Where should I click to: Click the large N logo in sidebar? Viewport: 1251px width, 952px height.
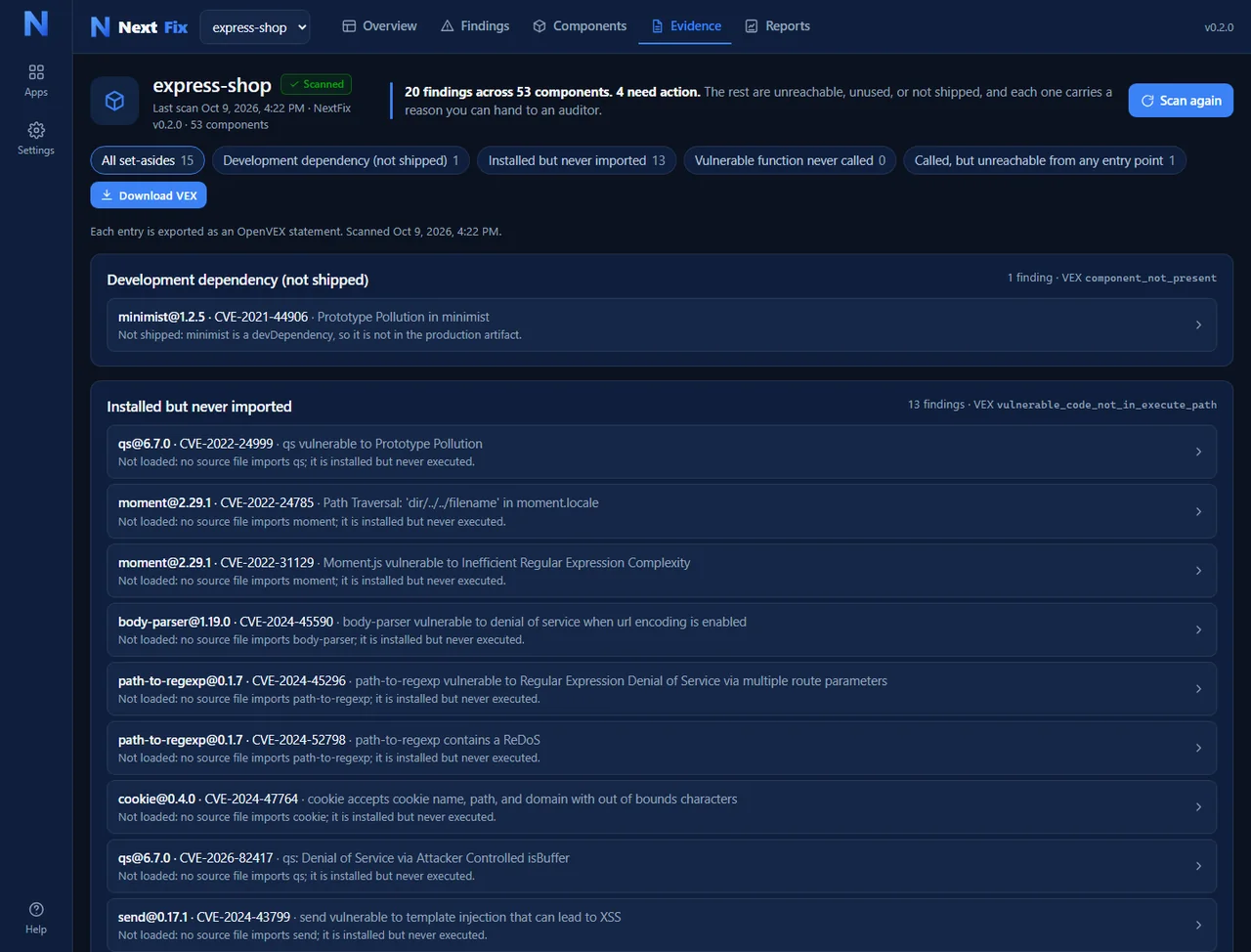pyautogui.click(x=36, y=23)
